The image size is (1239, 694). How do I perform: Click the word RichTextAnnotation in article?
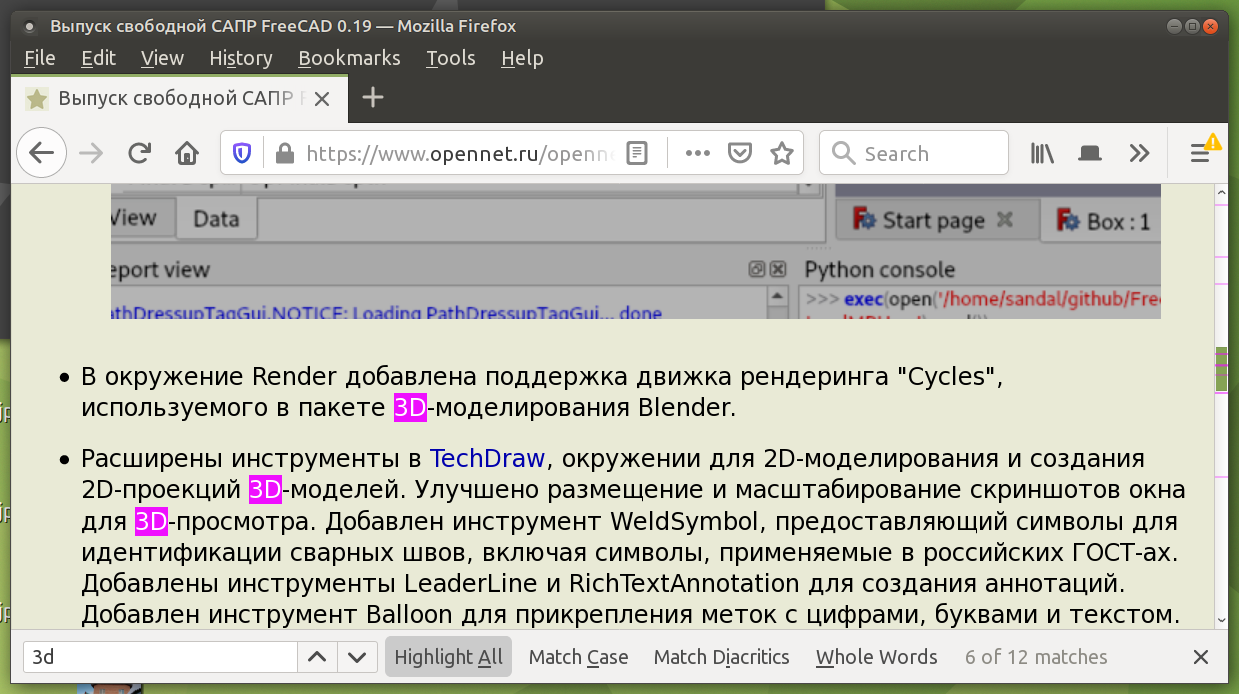(685, 583)
